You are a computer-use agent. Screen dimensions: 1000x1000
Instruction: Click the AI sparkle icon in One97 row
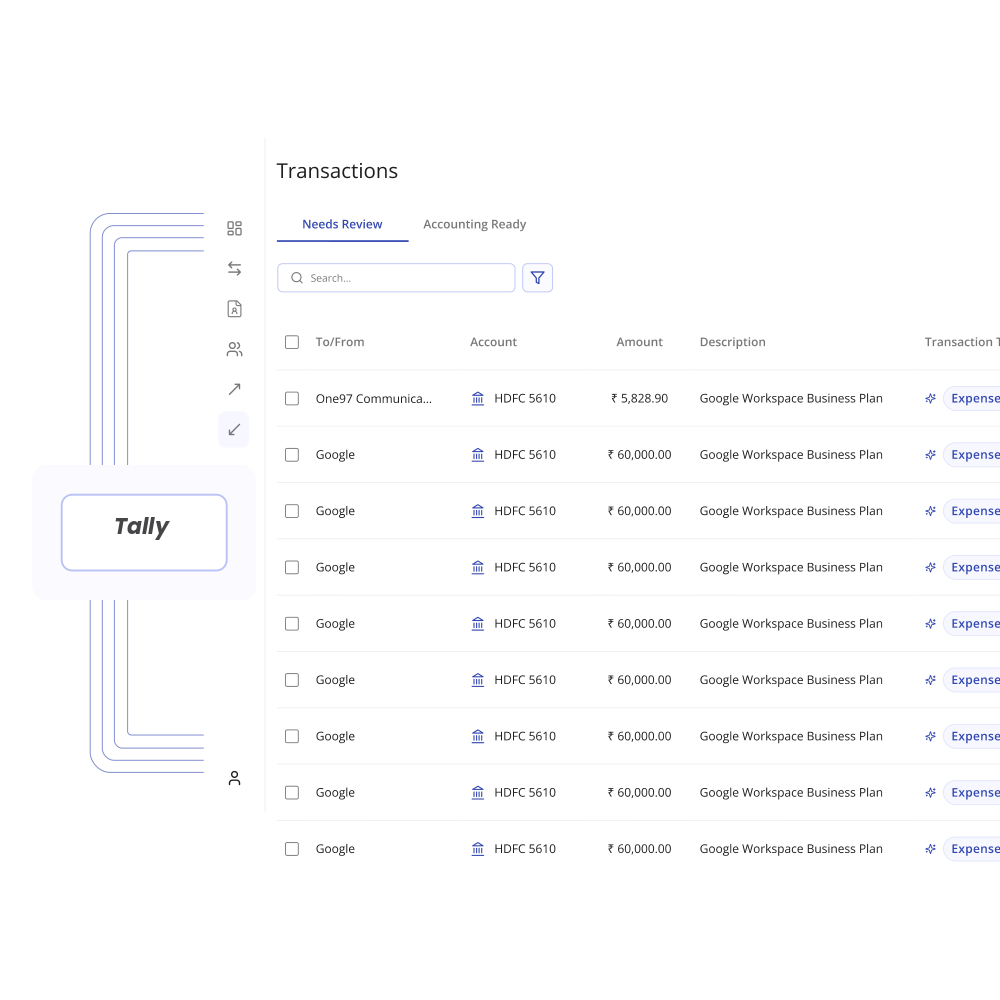tap(930, 399)
